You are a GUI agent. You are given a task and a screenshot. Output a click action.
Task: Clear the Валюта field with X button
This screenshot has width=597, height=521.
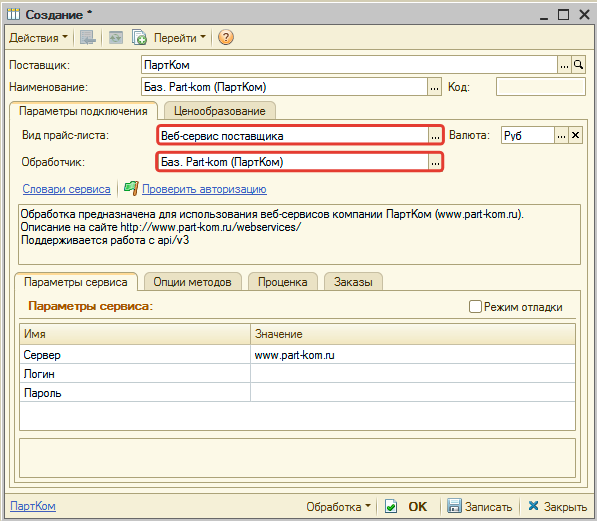pos(576,135)
